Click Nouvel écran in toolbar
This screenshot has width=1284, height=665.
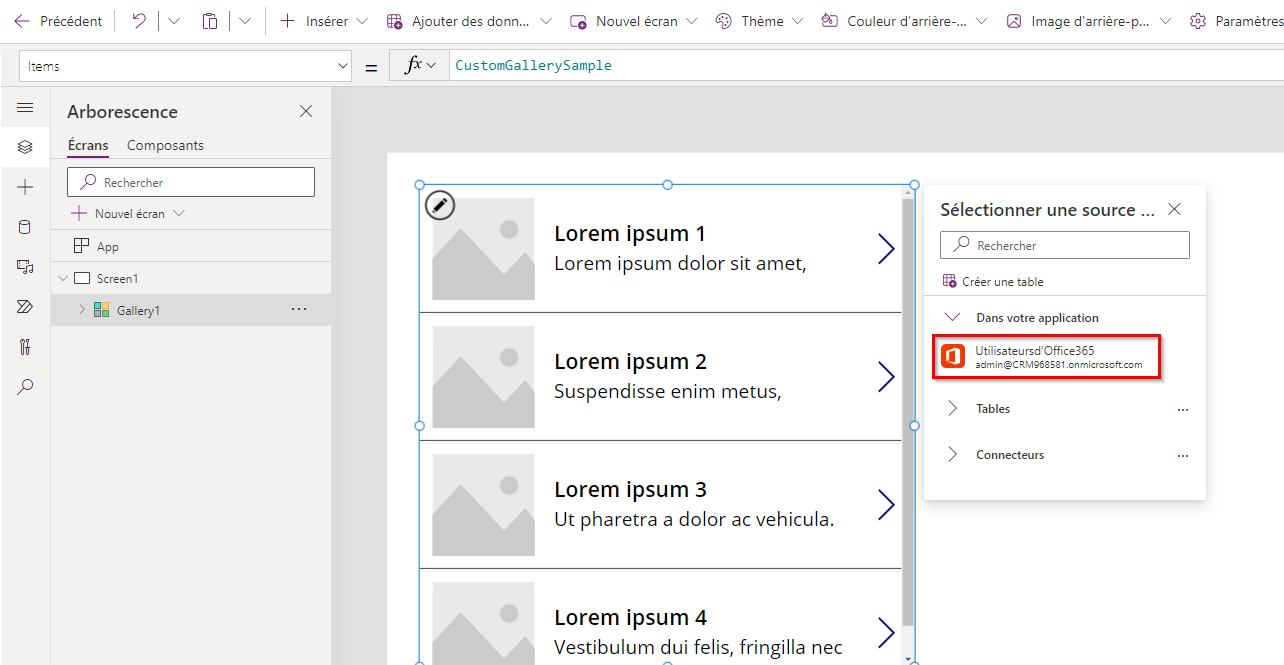(x=634, y=21)
